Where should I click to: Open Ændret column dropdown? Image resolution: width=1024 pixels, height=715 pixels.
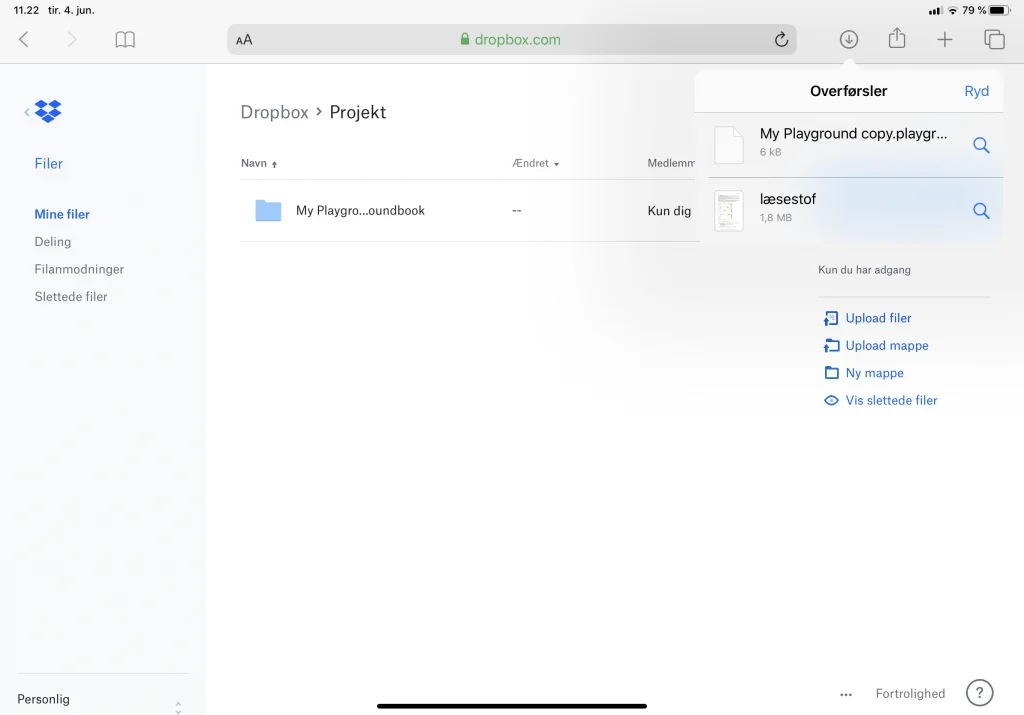coord(536,163)
